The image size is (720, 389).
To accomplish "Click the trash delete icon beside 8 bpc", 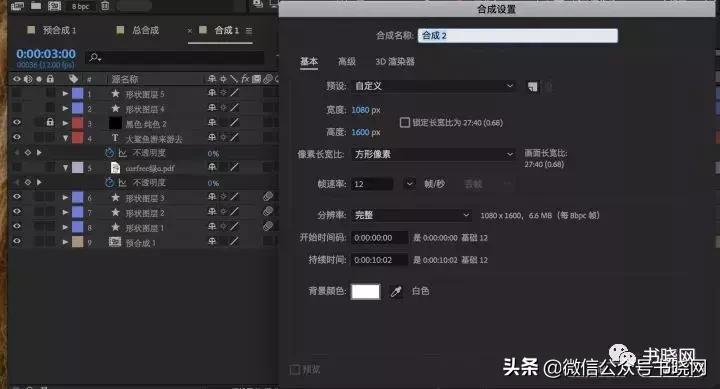I will click(x=105, y=6).
